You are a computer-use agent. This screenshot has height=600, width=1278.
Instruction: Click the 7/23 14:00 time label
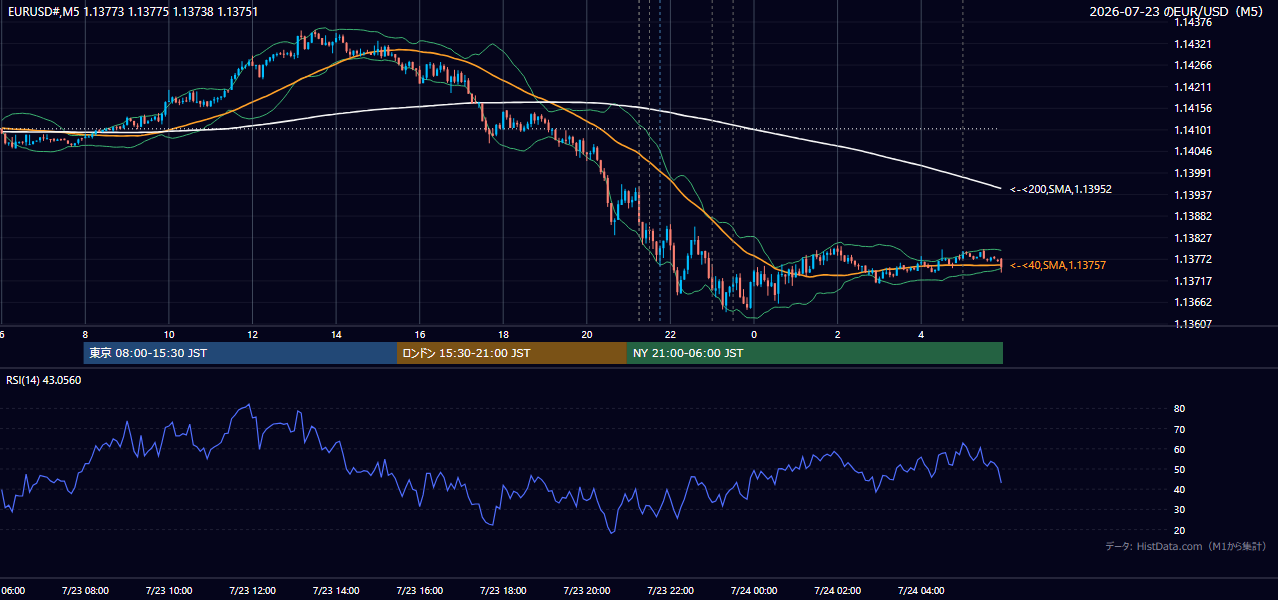click(x=336, y=591)
